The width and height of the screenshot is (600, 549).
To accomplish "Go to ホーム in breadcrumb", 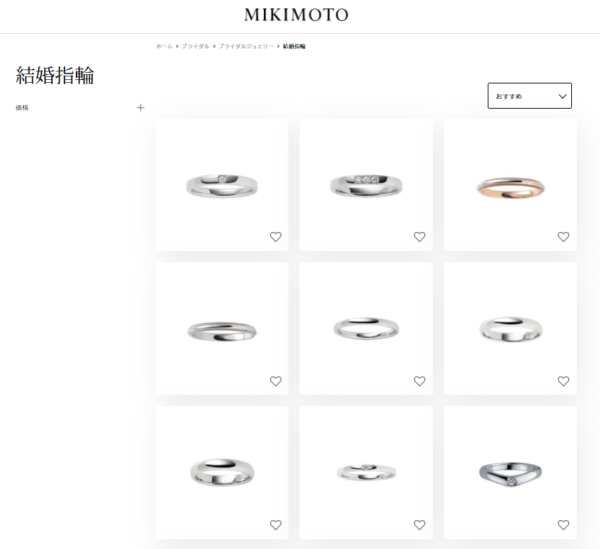I will point(164,46).
